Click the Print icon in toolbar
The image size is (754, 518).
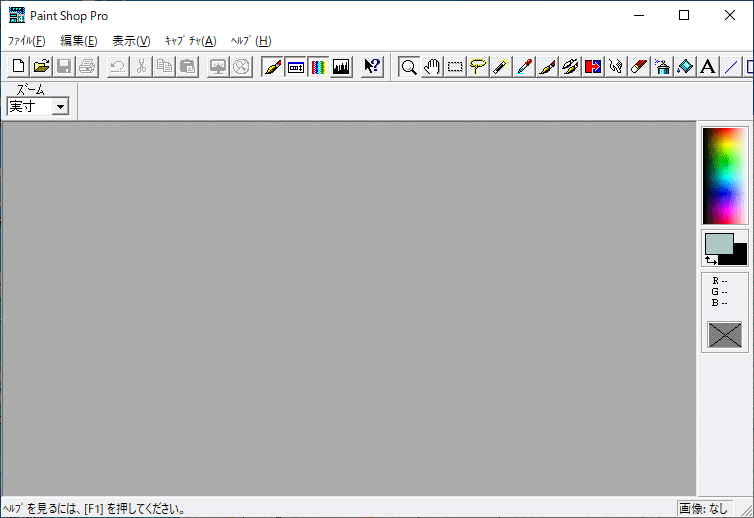point(88,66)
